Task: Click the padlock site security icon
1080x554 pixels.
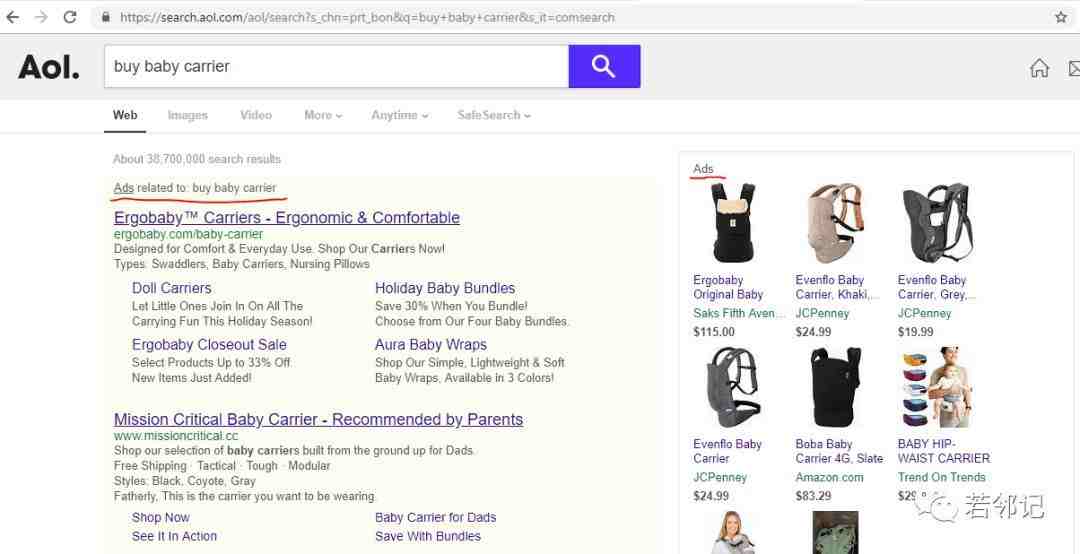Action: pyautogui.click(x=106, y=17)
